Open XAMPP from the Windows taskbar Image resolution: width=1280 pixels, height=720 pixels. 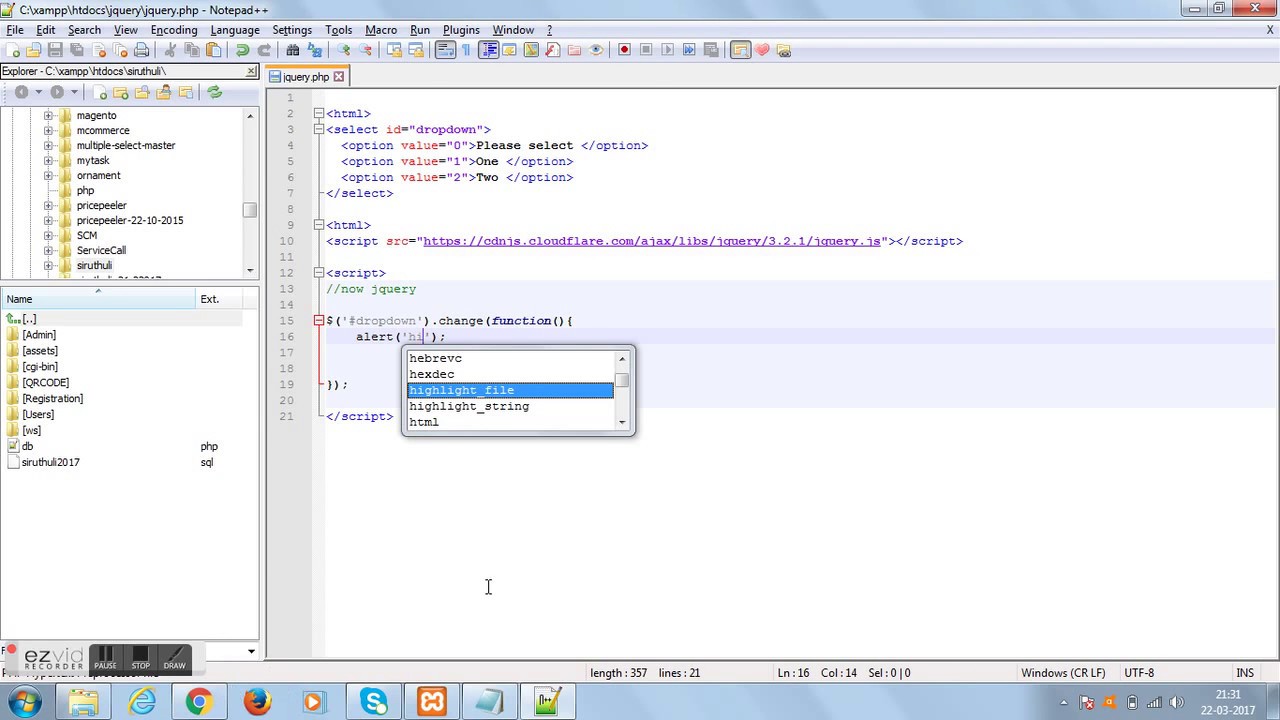click(x=432, y=702)
